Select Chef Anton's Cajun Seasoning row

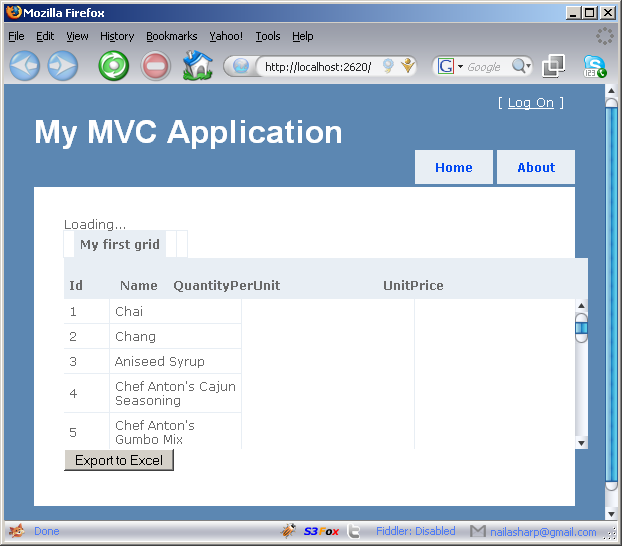pos(153,393)
